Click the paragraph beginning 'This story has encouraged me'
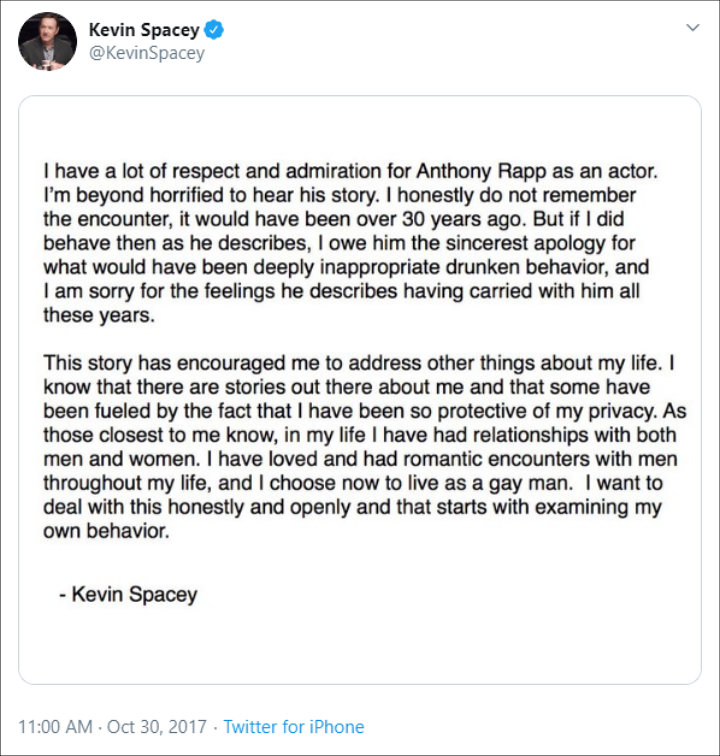The image size is (720, 756). click(x=365, y=447)
